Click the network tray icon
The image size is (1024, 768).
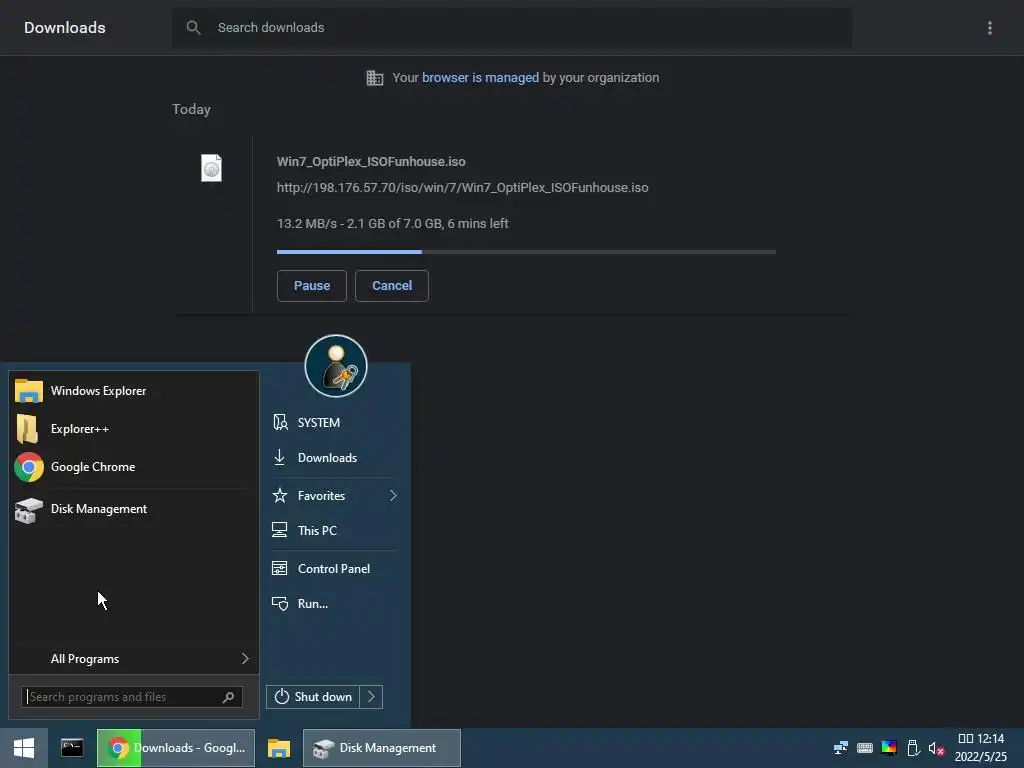coord(840,748)
